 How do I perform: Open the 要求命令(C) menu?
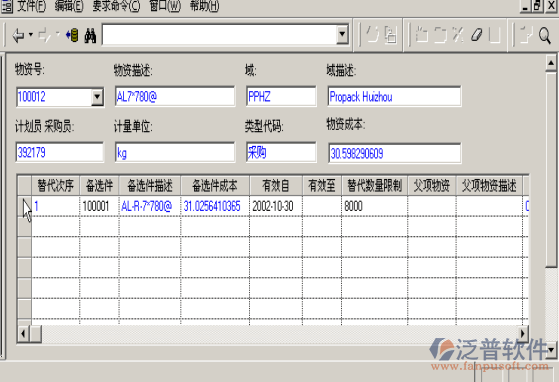pyautogui.click(x=116, y=6)
